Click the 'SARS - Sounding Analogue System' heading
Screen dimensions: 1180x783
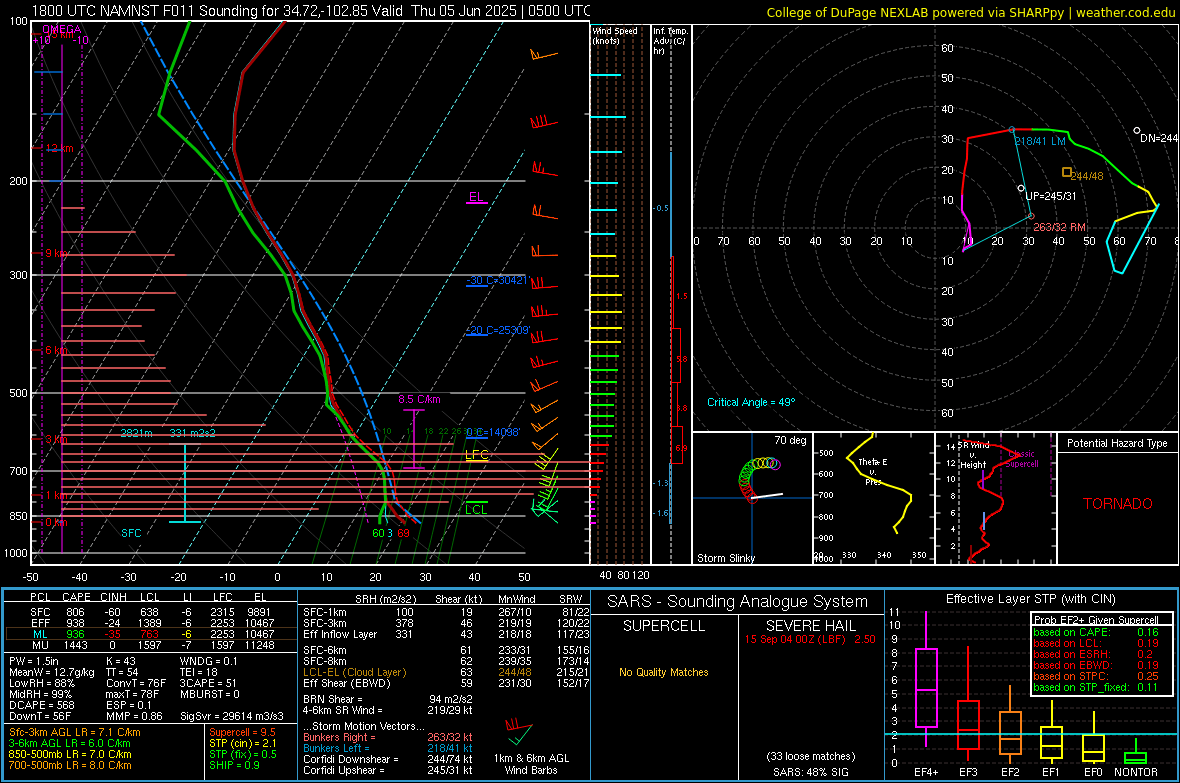point(738,602)
